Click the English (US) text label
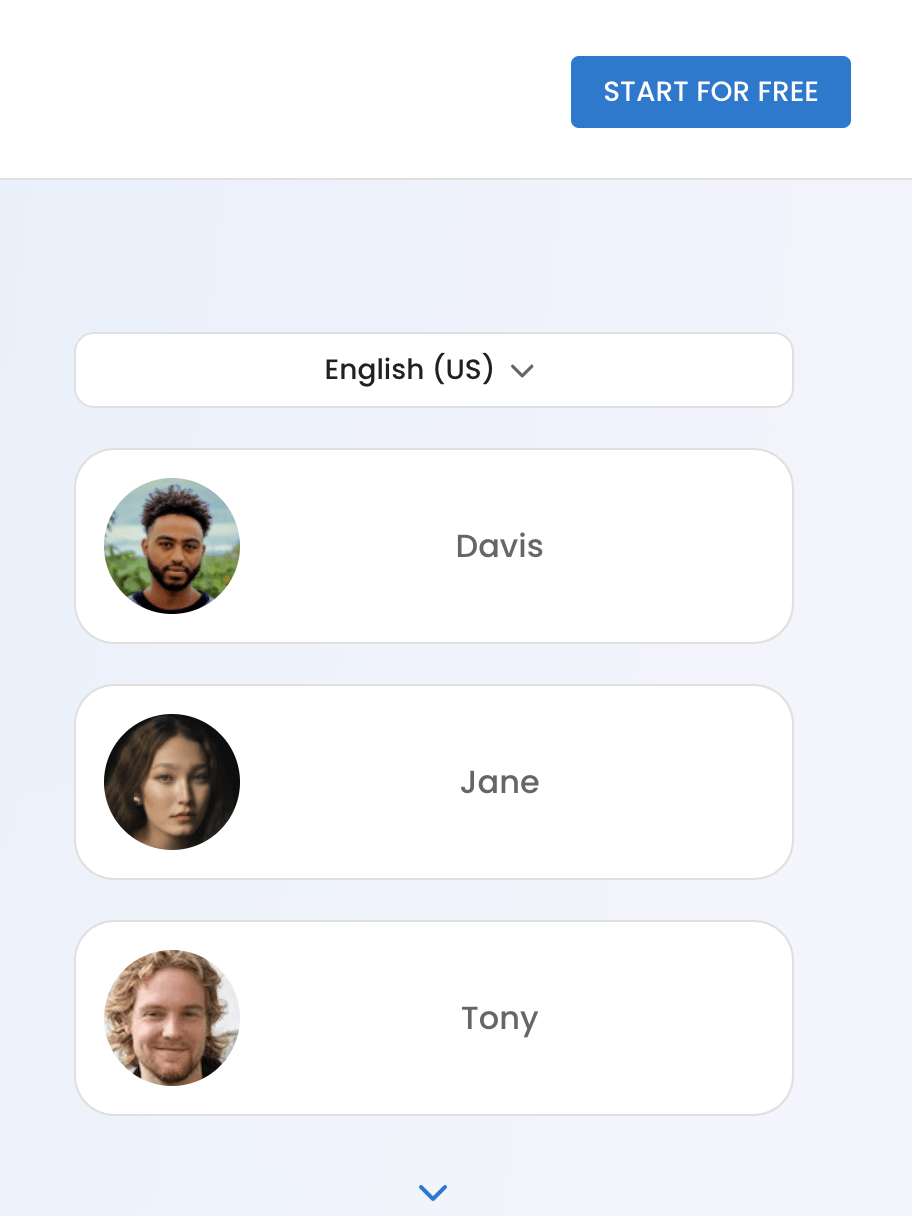The height and width of the screenshot is (1216, 912). 409,370
